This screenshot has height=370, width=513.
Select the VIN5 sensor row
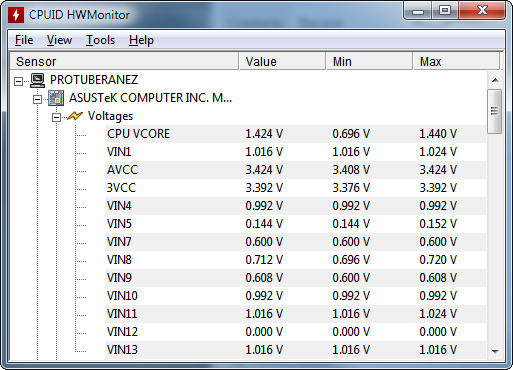(x=295, y=224)
